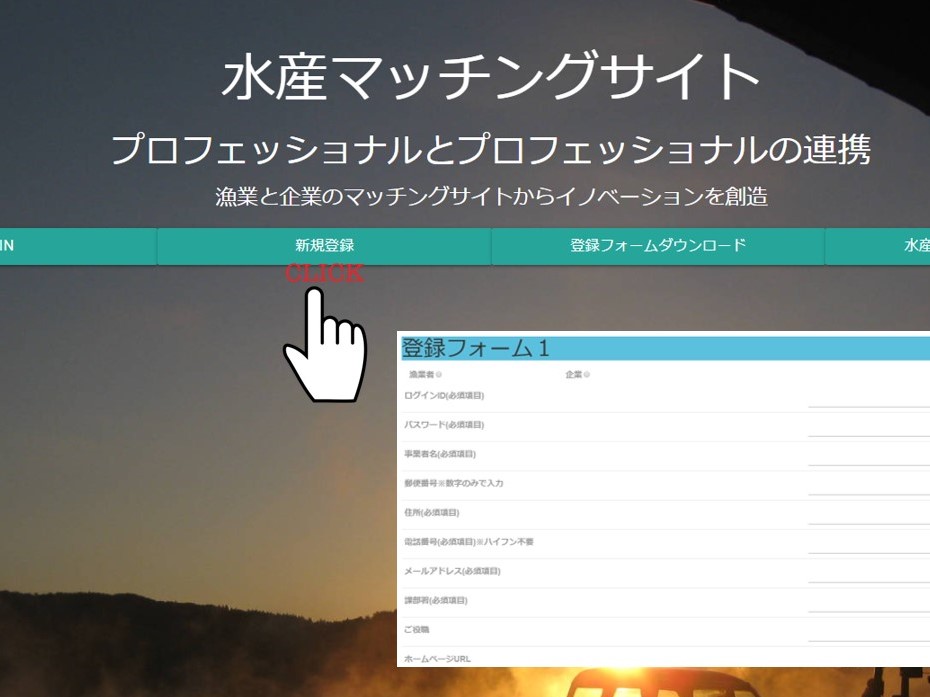Image resolution: width=930 pixels, height=697 pixels.
Task: Click into the ログインID input field
Action: point(868,397)
